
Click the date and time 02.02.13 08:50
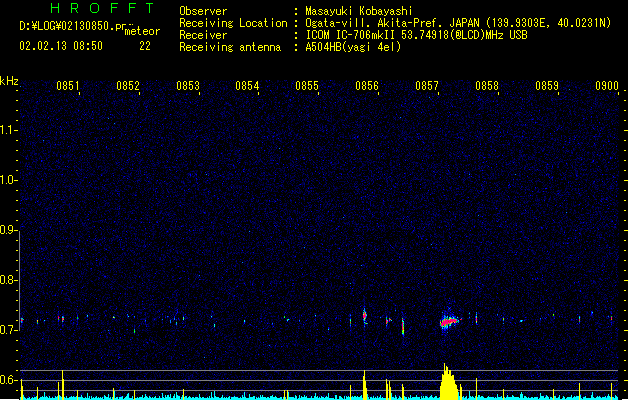[61, 46]
